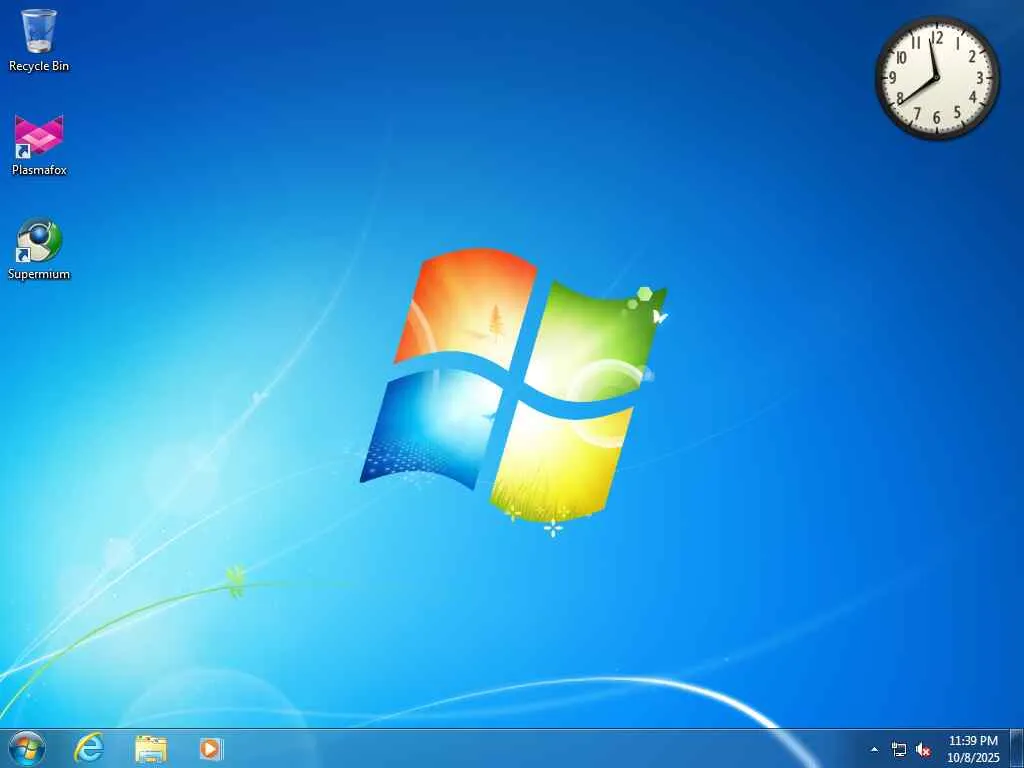1024x768 pixels.
Task: Click the muted volume speaker icon
Action: [923, 750]
